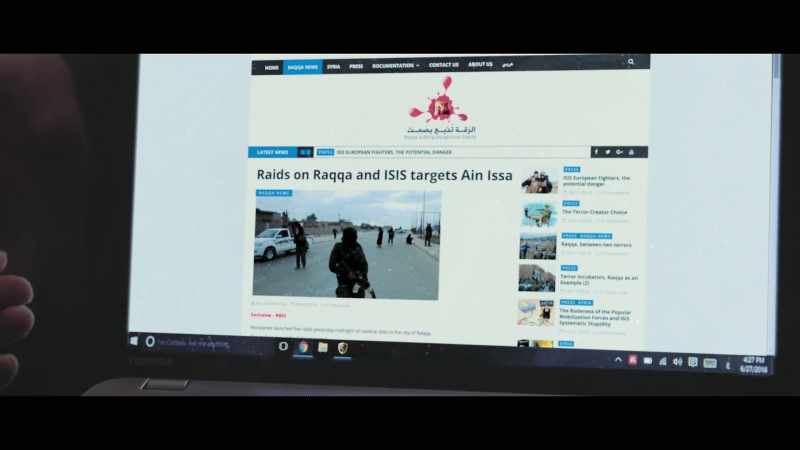This screenshot has width=800, height=450.
Task: Open the ISIS European Fighters ticker headline
Action: pos(394,152)
